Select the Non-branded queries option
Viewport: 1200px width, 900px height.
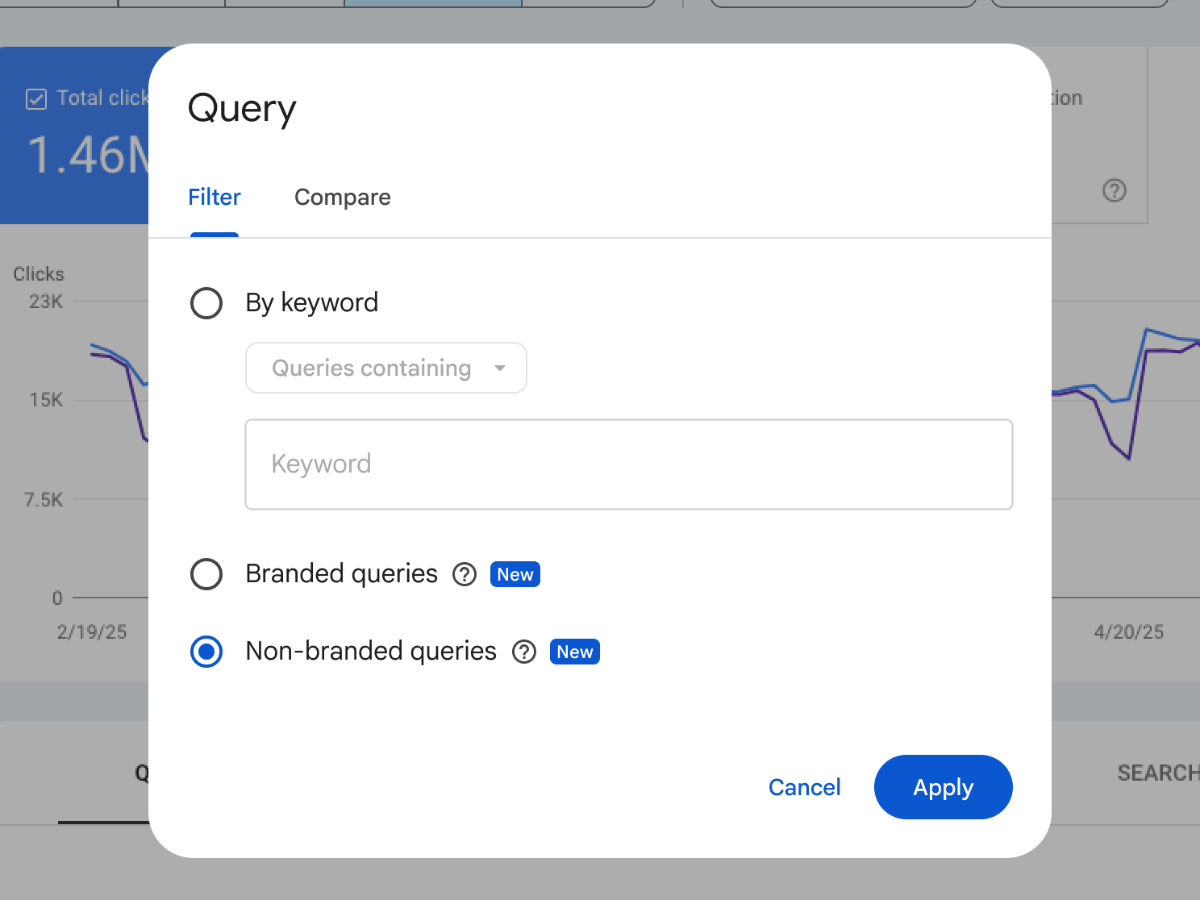click(x=206, y=652)
